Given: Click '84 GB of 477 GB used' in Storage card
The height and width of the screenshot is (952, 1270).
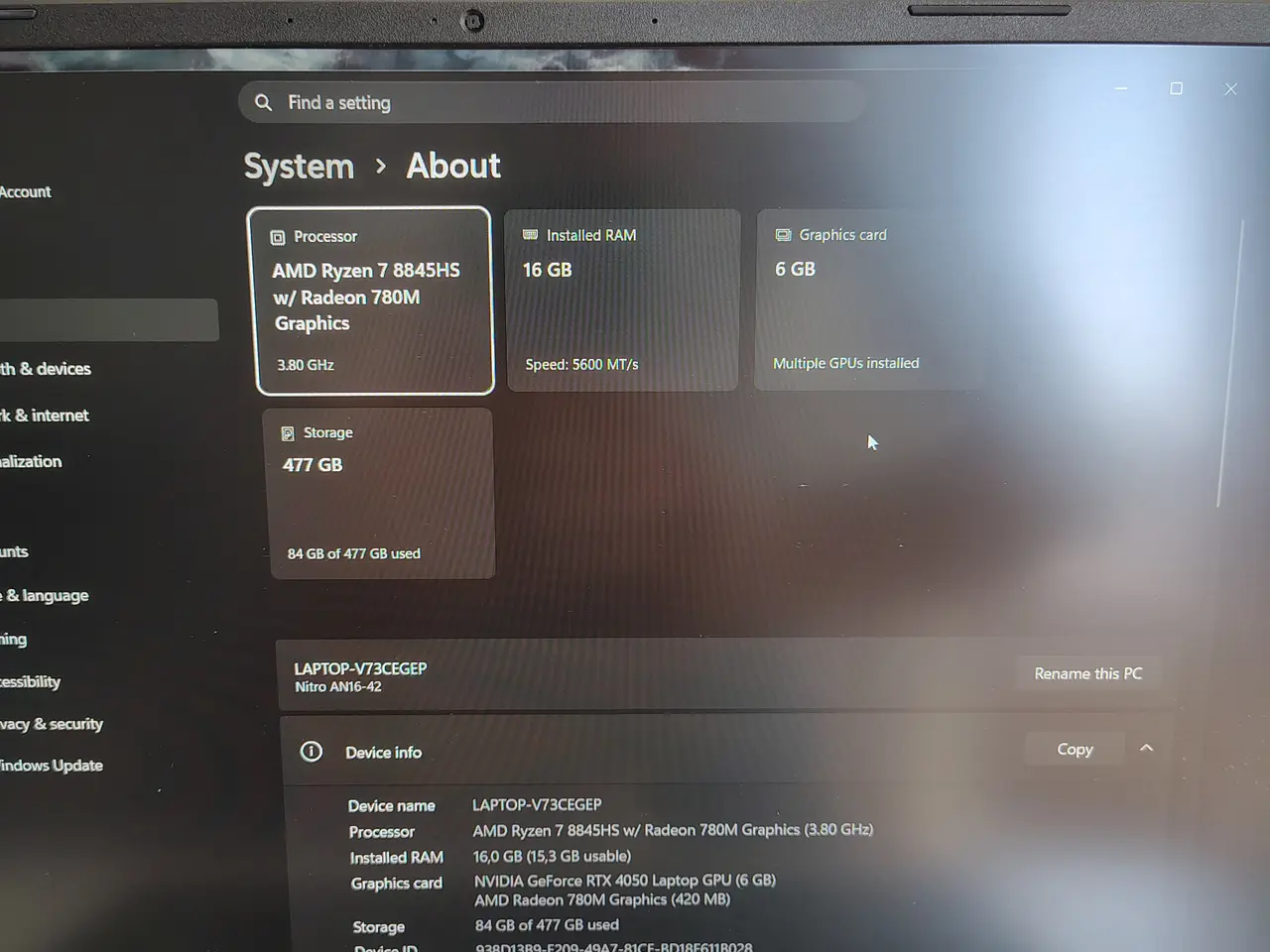Looking at the screenshot, I should [x=354, y=553].
